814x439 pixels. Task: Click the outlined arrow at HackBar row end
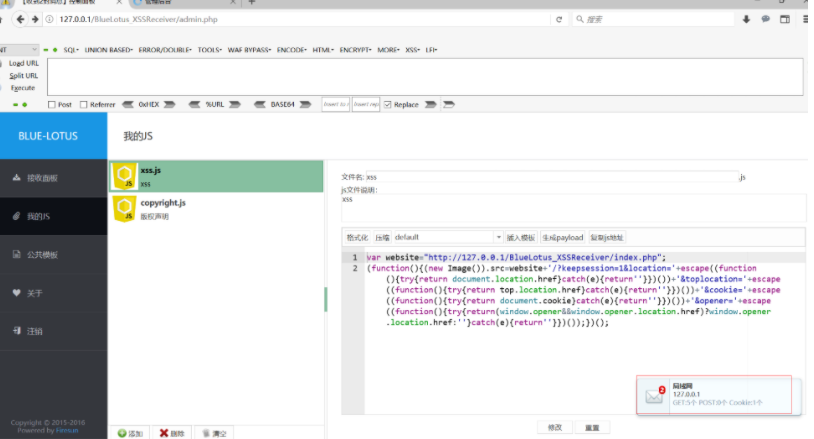449,104
